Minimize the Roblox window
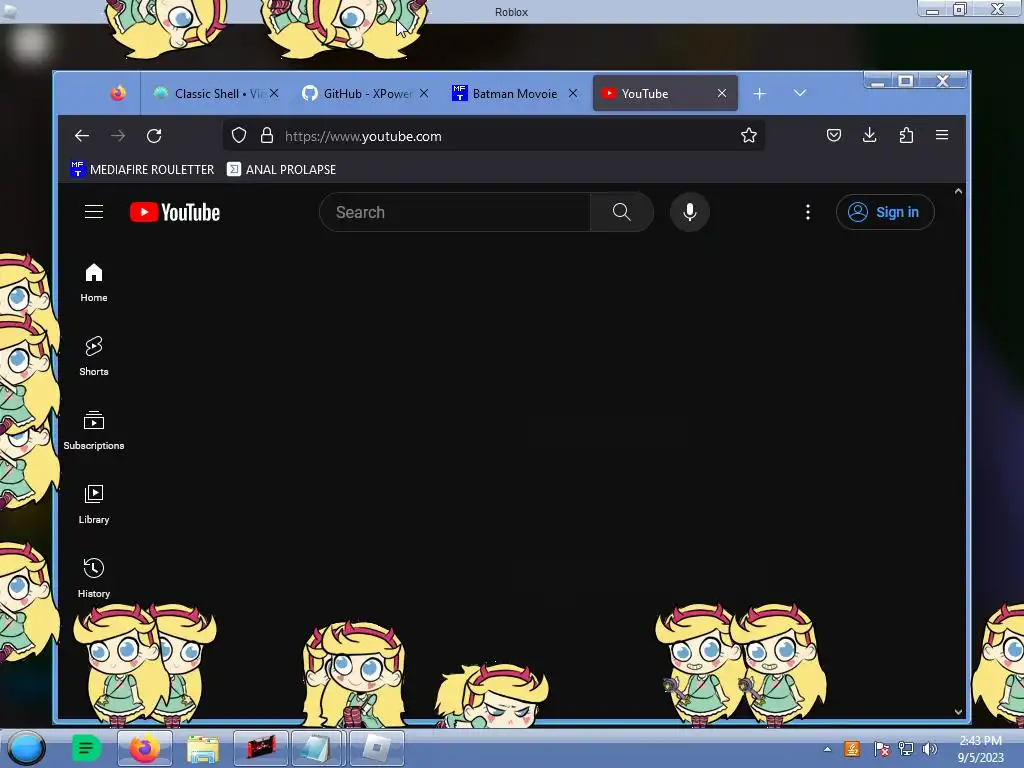 coord(933,9)
